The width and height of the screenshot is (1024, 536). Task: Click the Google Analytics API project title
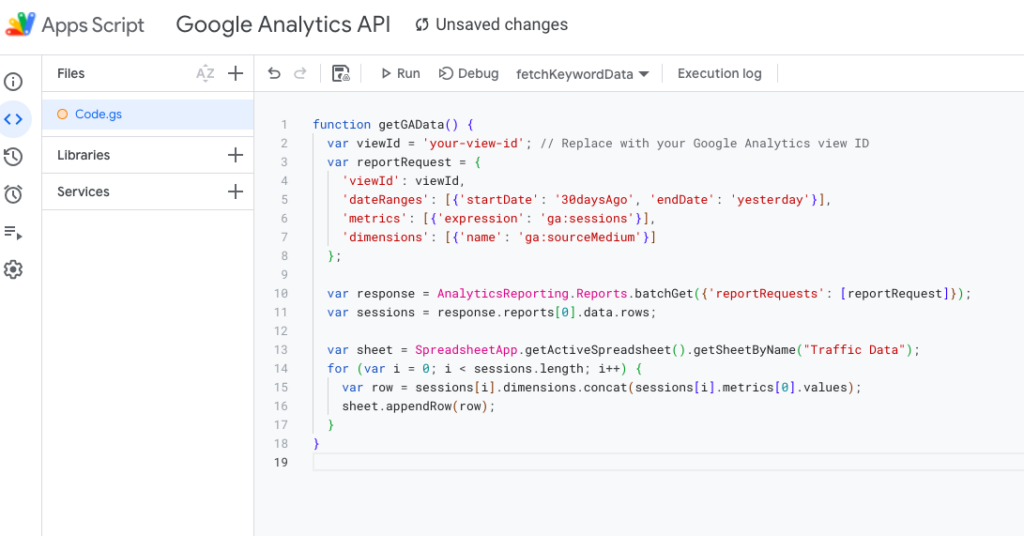(x=283, y=25)
